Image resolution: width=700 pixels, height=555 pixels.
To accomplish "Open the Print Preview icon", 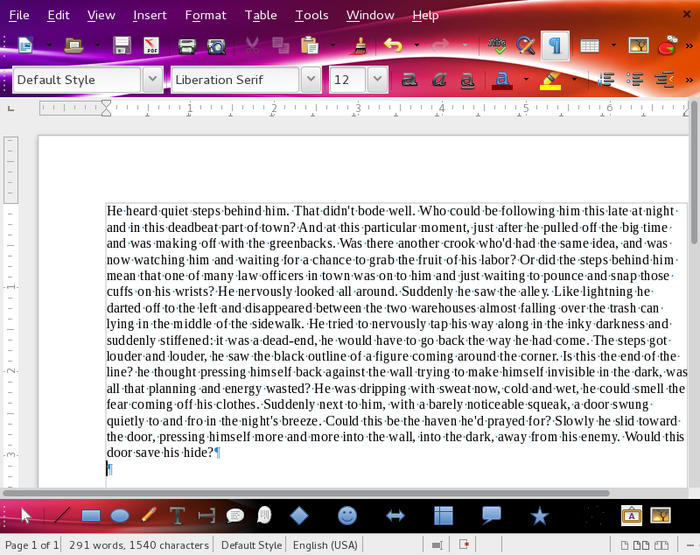I will tap(217, 46).
